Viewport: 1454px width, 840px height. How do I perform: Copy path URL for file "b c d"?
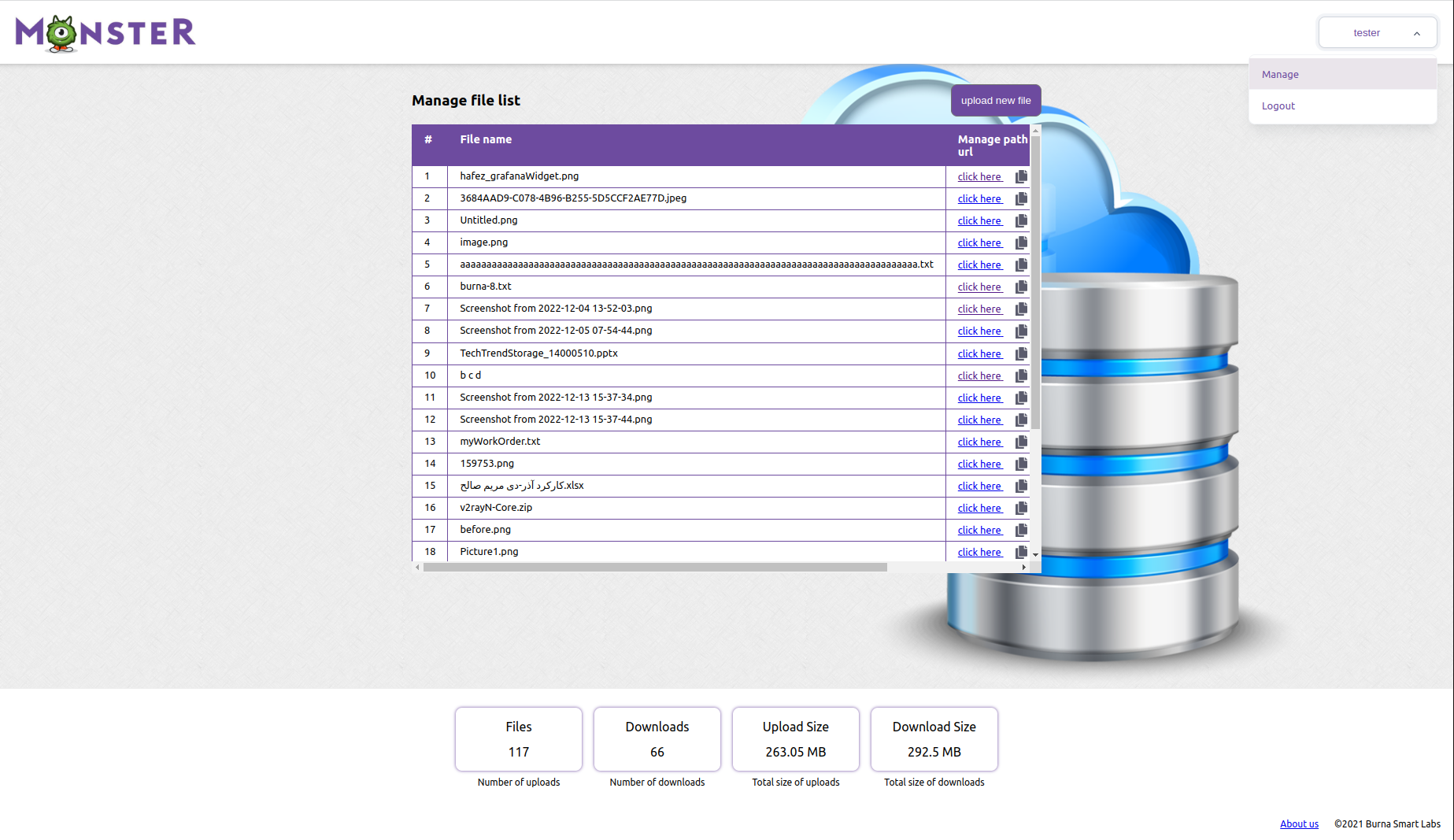coord(1021,376)
